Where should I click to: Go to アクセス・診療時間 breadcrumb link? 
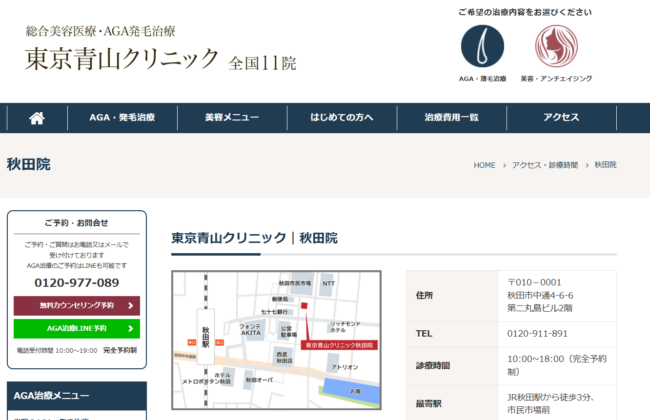point(545,165)
